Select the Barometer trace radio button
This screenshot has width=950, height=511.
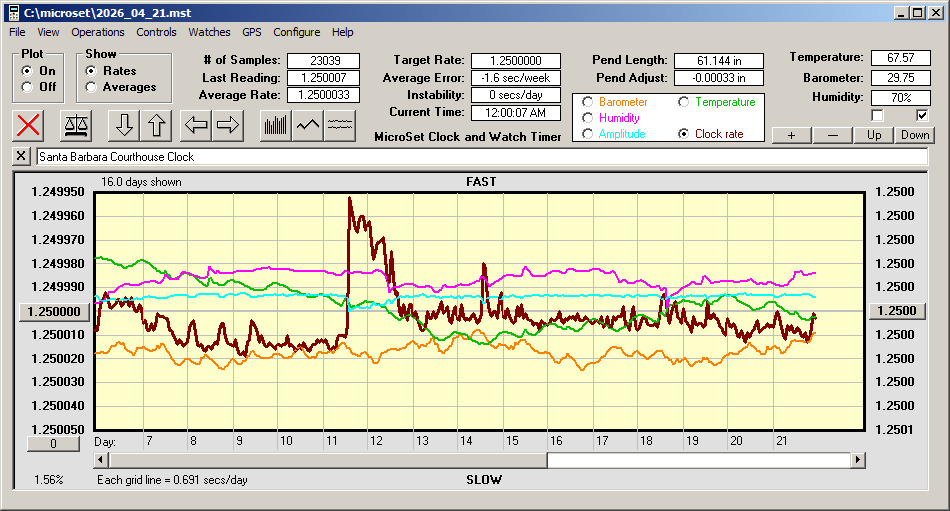587,102
